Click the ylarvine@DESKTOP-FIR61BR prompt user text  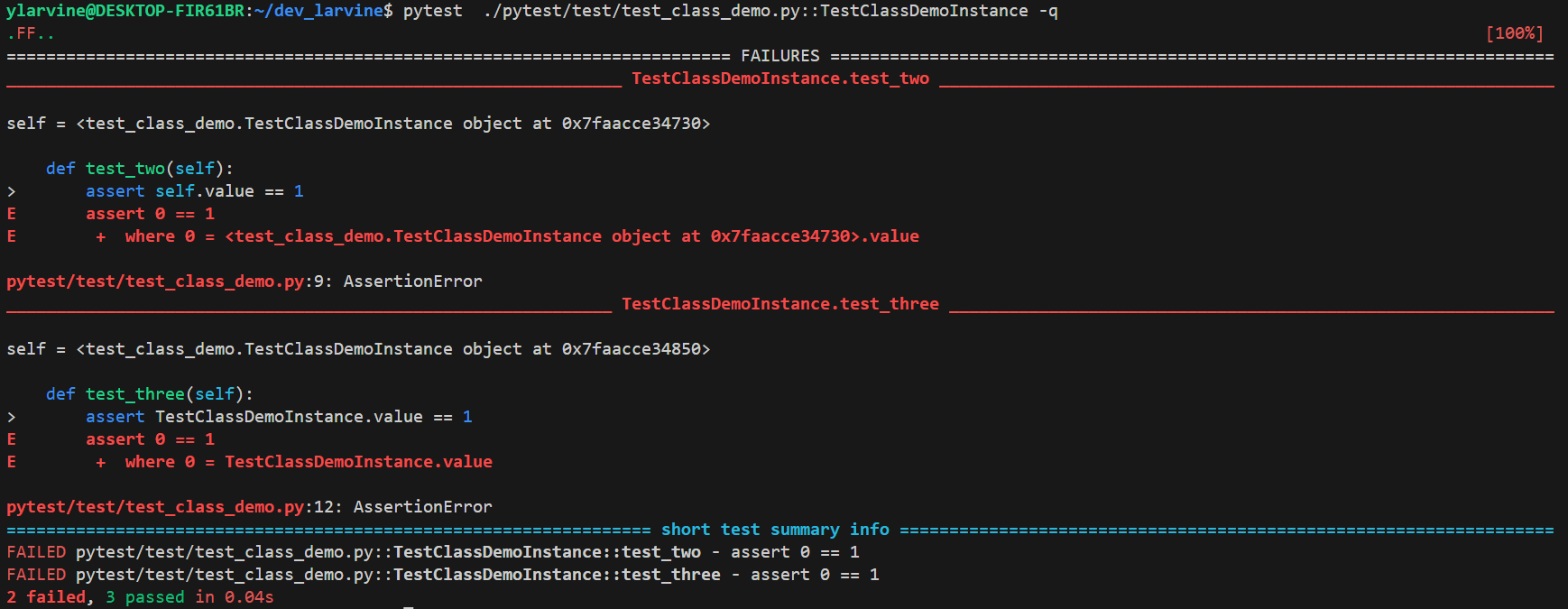point(125,11)
